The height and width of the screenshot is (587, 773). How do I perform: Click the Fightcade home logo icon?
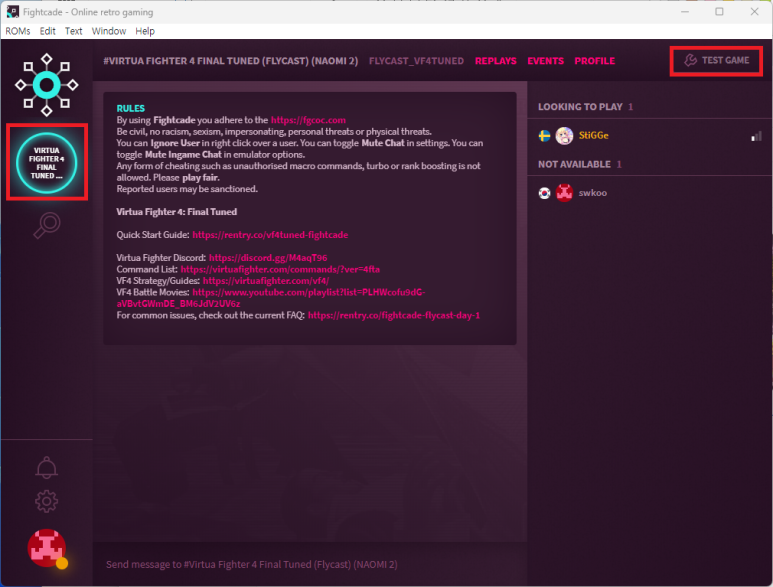[x=46, y=85]
